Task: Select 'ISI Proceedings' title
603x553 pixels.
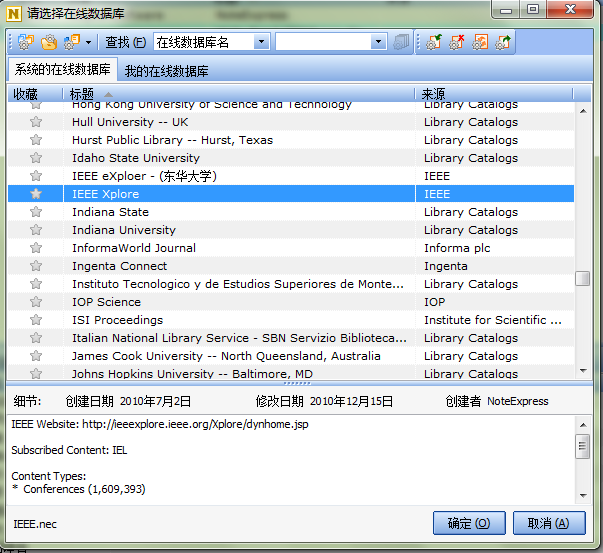Action: tap(117, 320)
